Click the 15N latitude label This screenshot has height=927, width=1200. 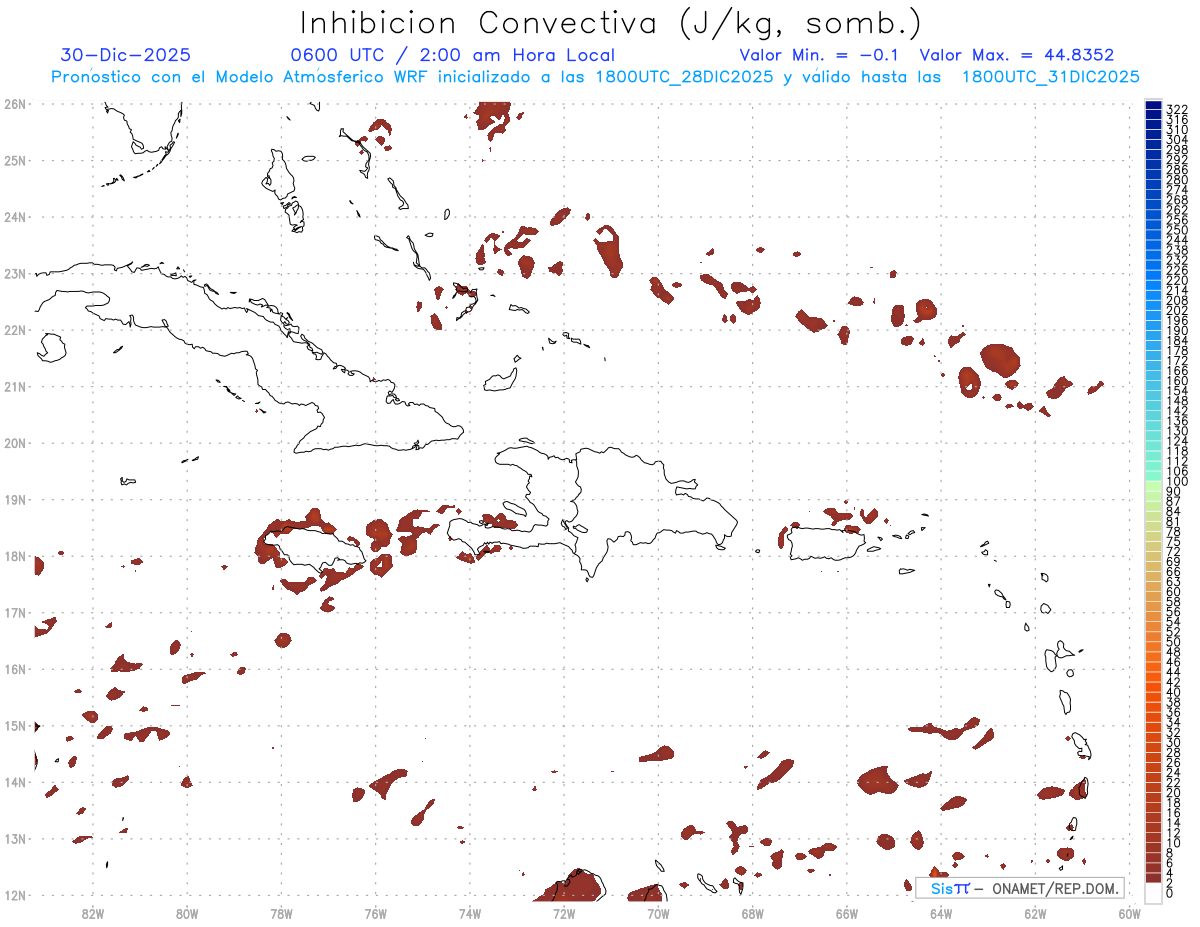[15, 725]
